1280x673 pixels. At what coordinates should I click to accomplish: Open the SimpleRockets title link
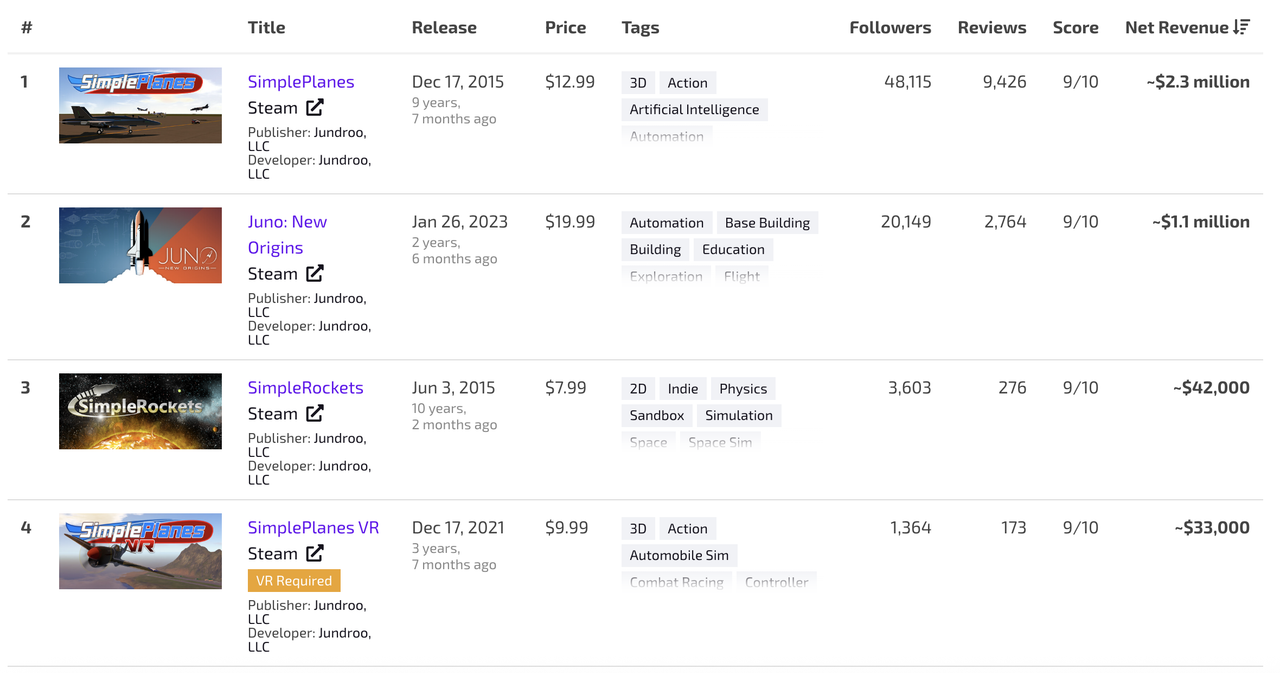[306, 388]
